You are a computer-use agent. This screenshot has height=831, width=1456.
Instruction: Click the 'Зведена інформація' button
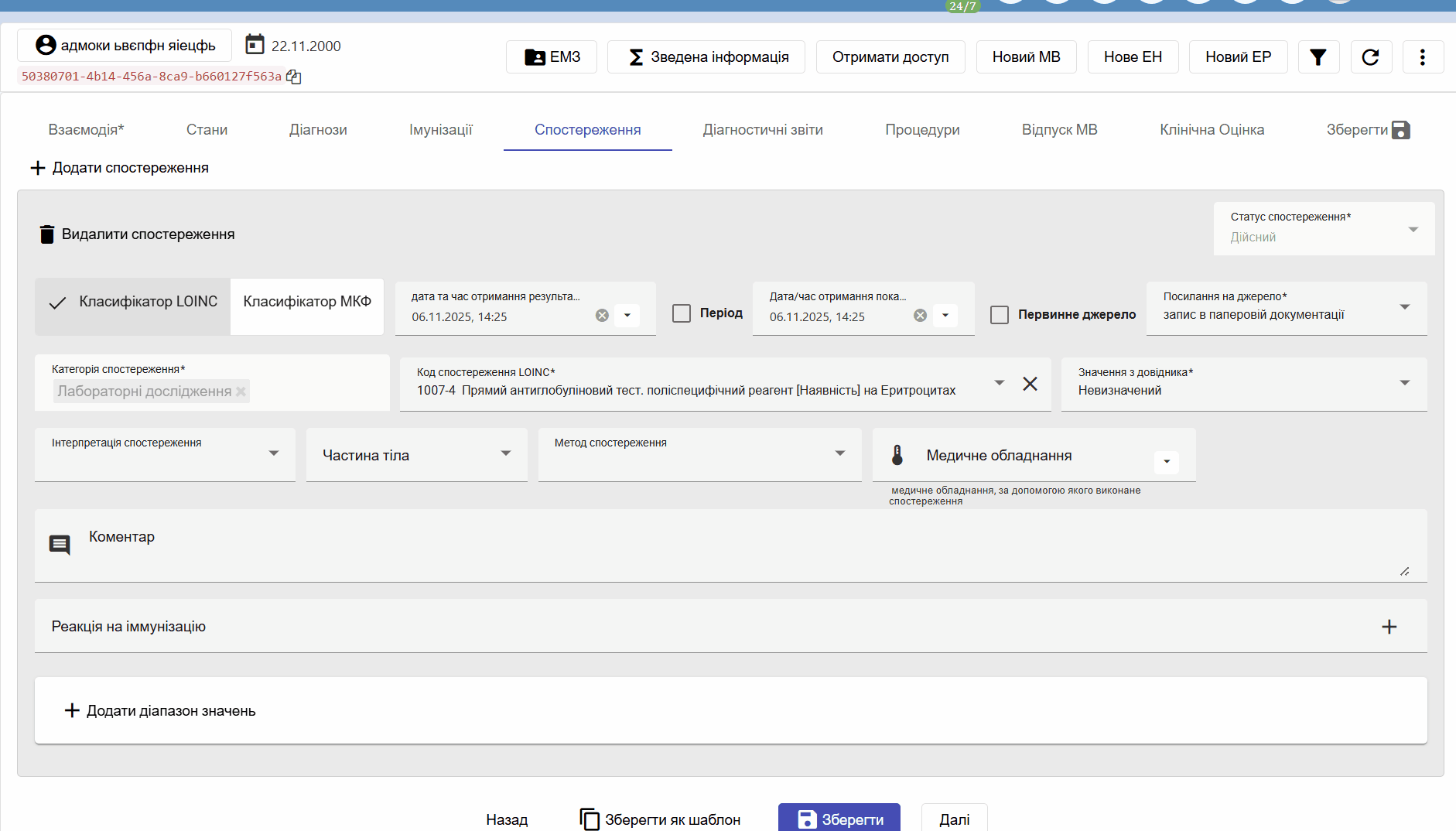point(706,57)
